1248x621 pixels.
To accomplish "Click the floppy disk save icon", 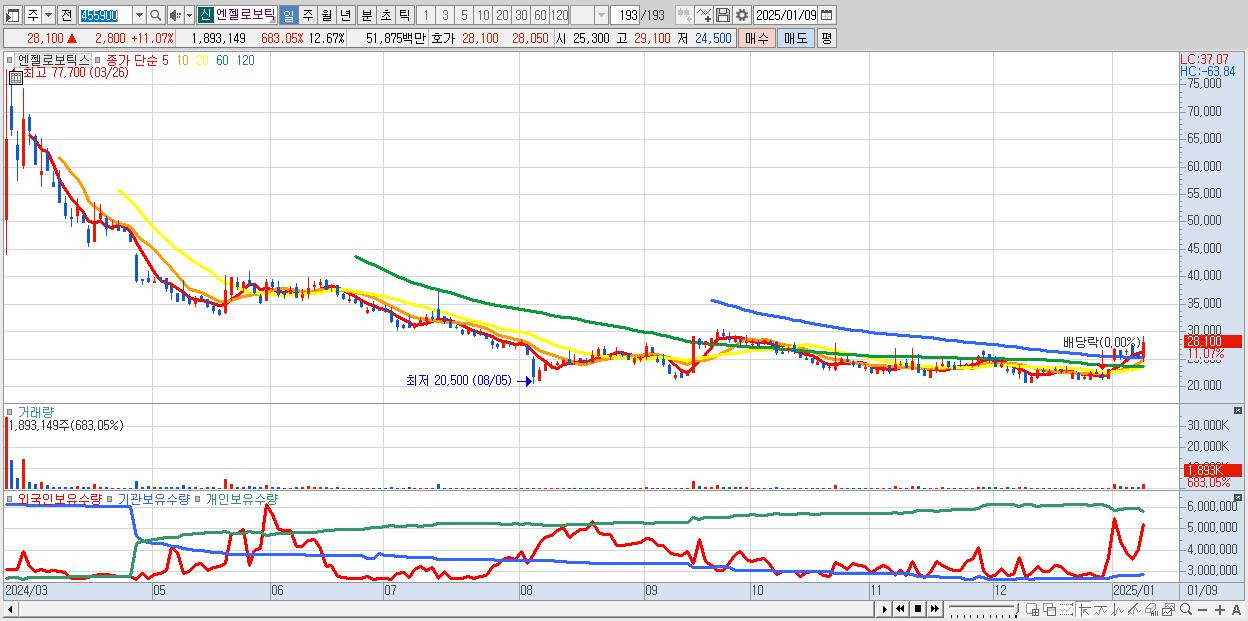I will 722,15.
